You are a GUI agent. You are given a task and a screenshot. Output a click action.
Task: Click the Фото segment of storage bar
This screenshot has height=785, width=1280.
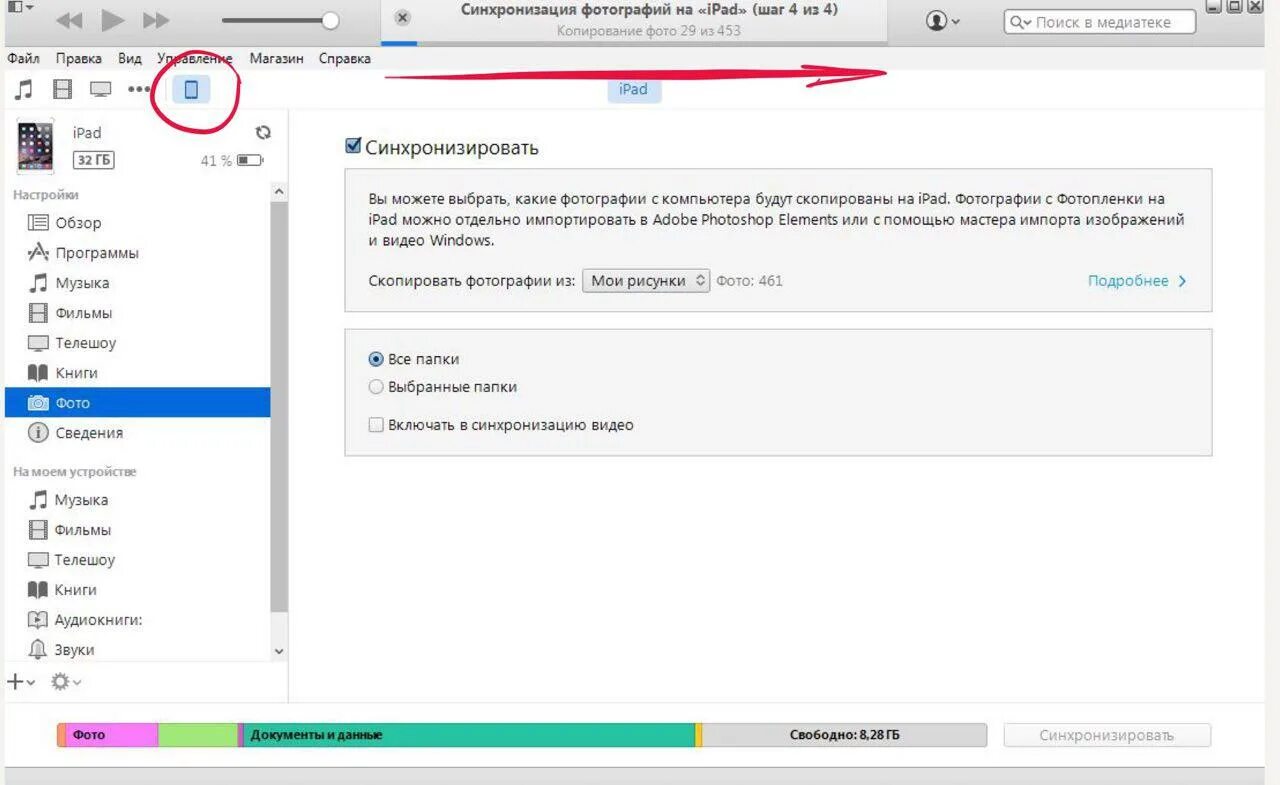(111, 735)
